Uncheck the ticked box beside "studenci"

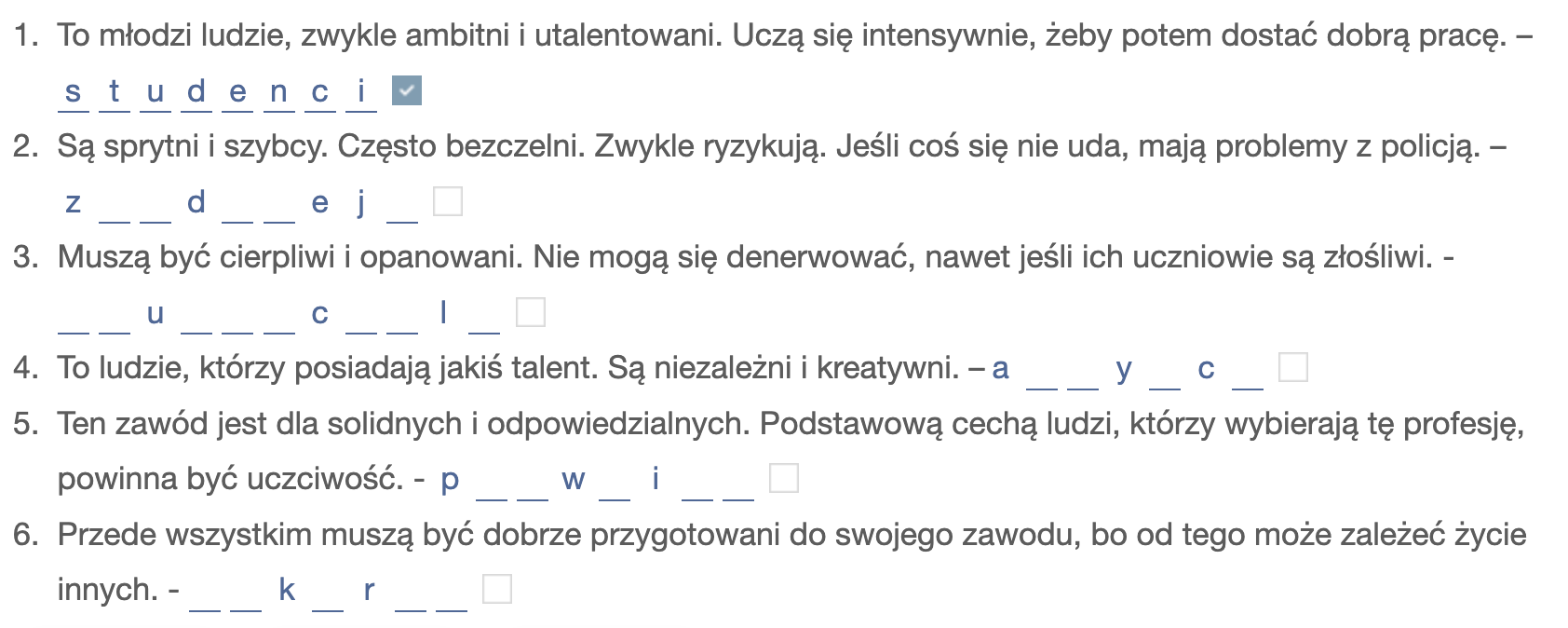[x=407, y=90]
